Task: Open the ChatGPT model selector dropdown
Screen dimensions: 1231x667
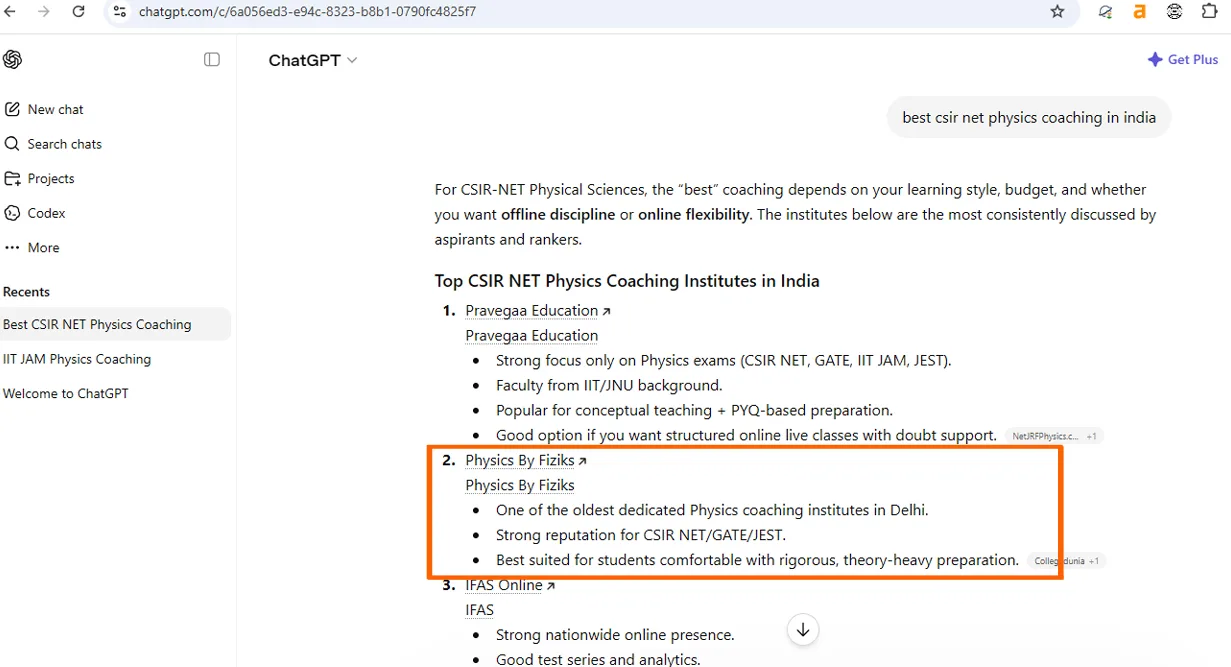Action: coord(313,60)
